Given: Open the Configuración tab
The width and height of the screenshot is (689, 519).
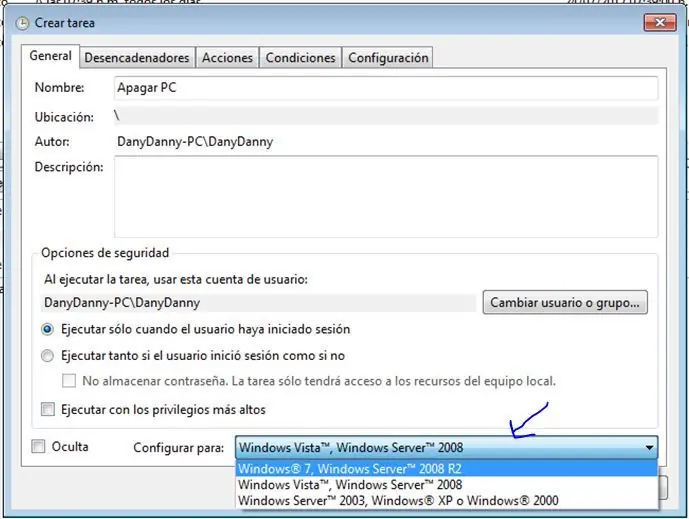Looking at the screenshot, I should coord(388,58).
